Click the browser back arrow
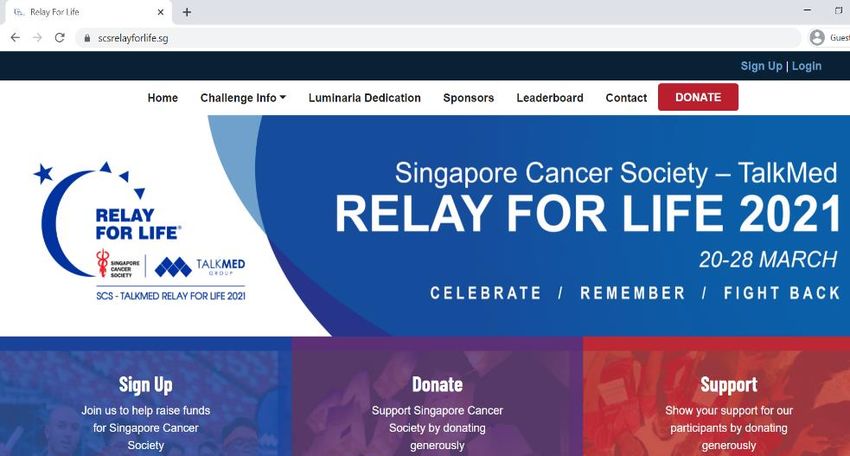The height and width of the screenshot is (456, 850). point(15,38)
